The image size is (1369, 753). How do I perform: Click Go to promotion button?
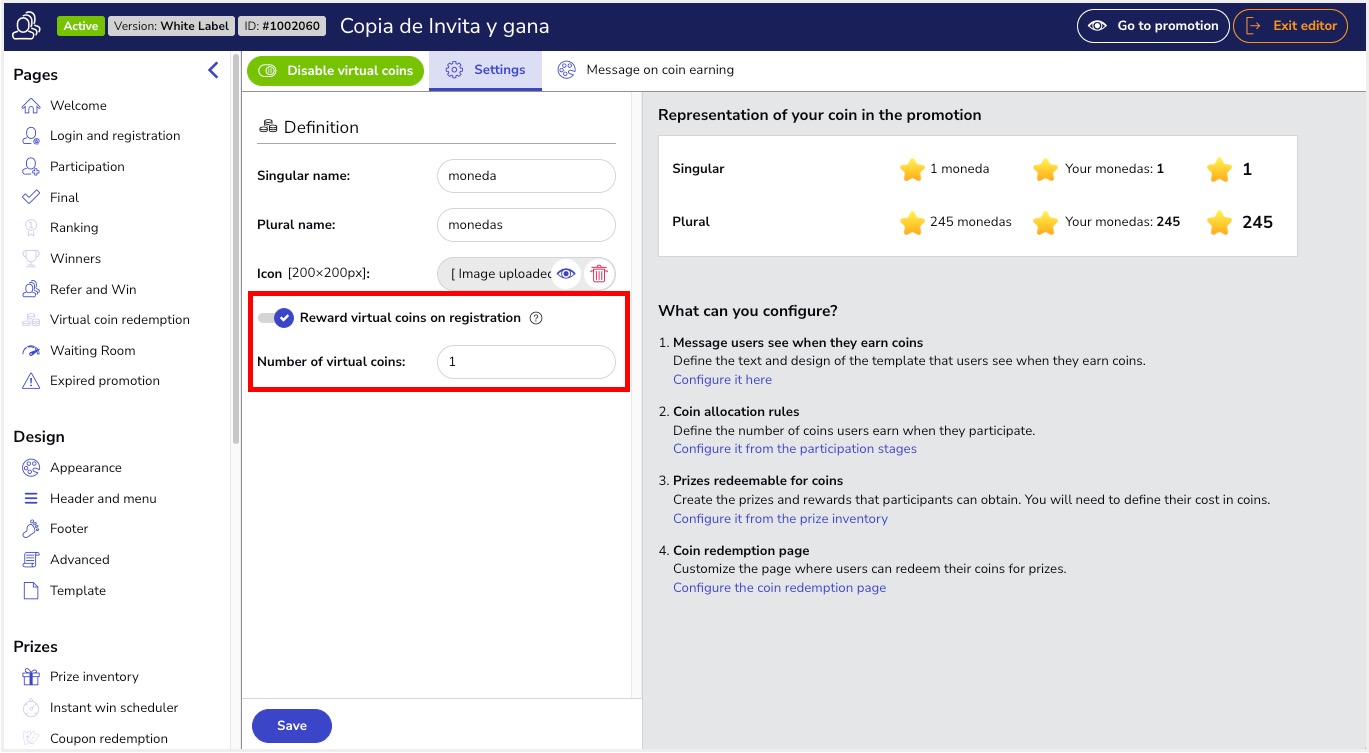tap(1152, 26)
